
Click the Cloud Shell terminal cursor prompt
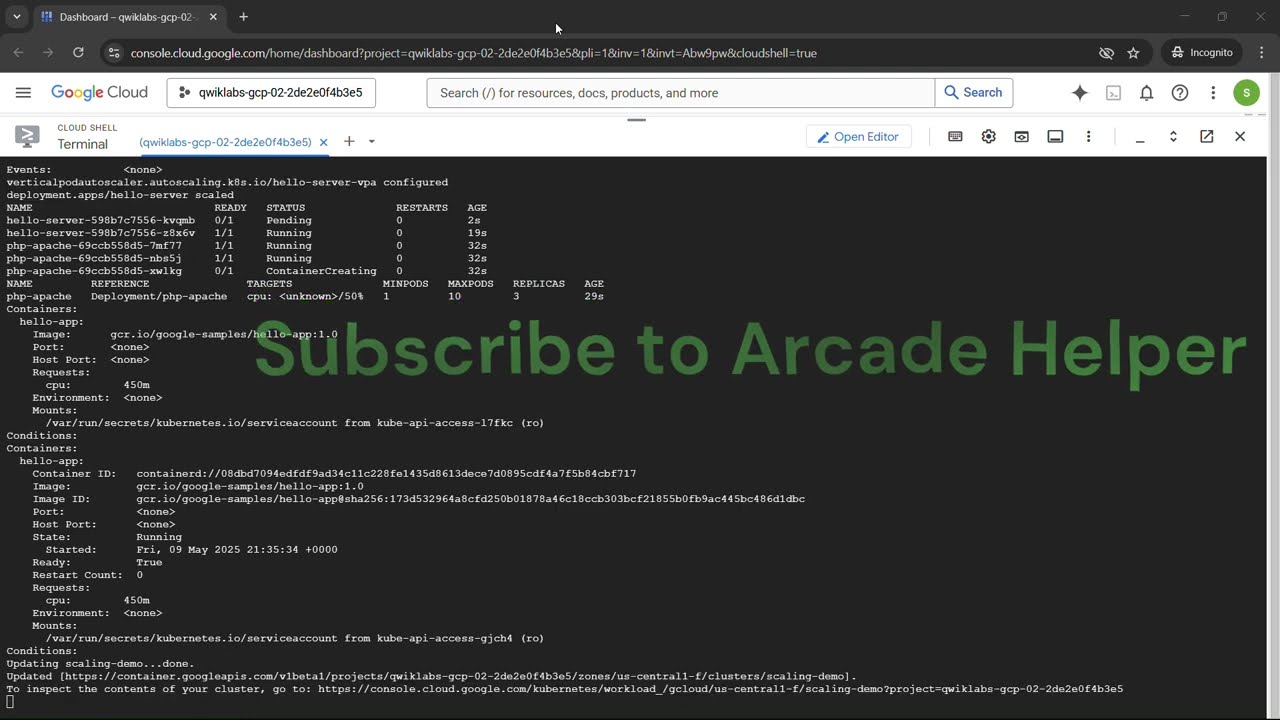[10, 702]
